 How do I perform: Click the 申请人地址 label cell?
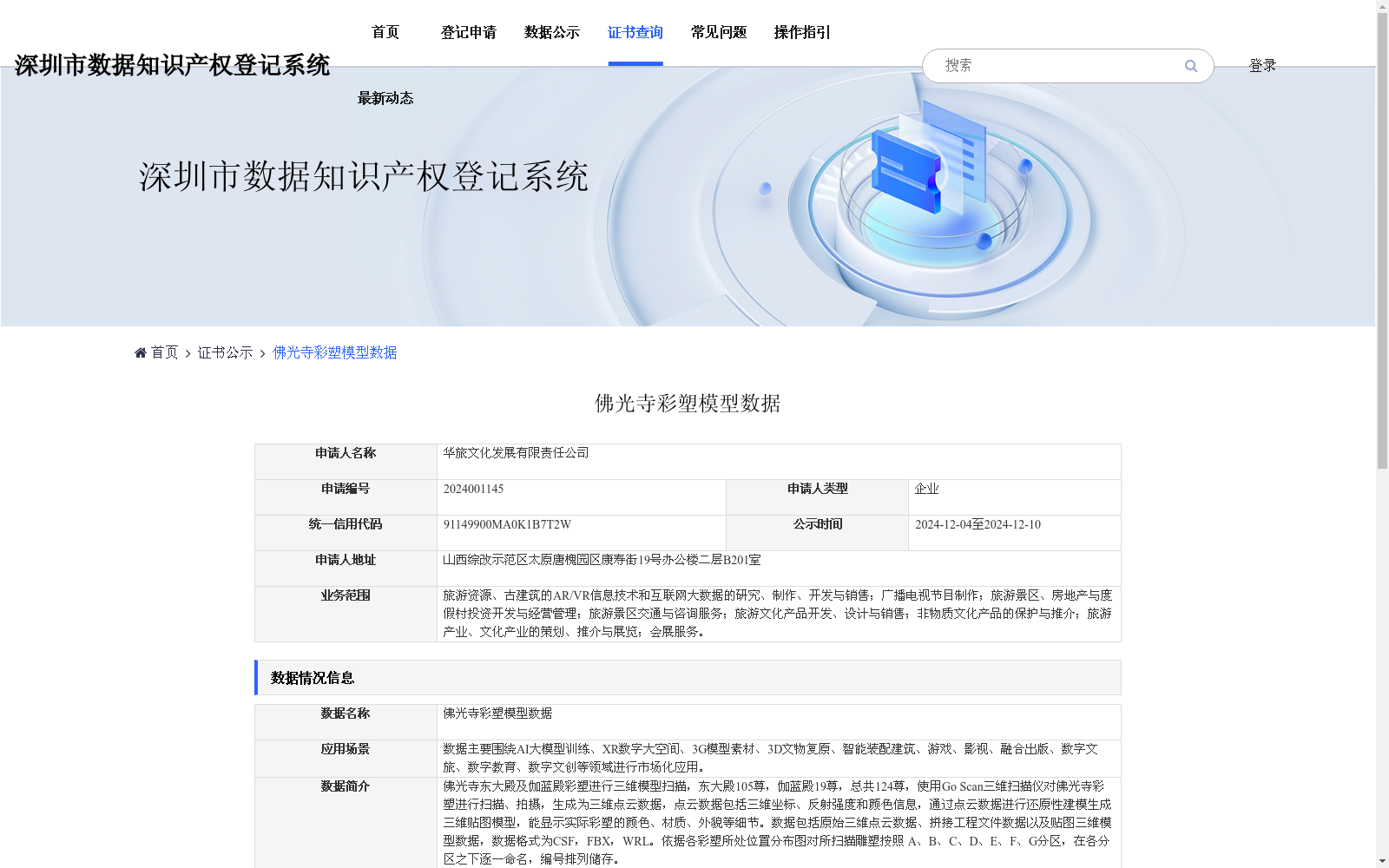tap(346, 569)
